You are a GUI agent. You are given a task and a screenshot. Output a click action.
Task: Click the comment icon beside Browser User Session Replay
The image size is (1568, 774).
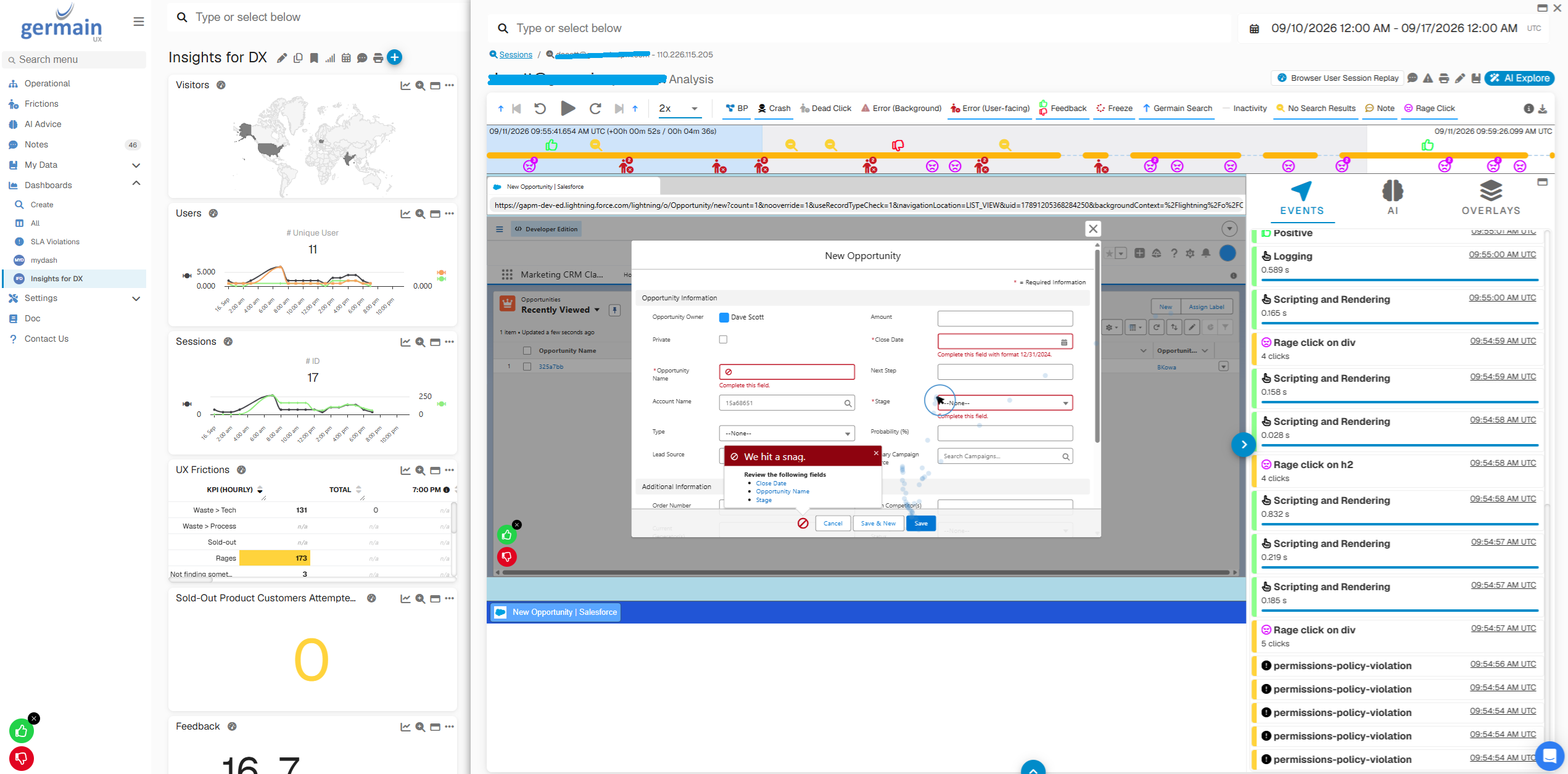click(x=1413, y=78)
